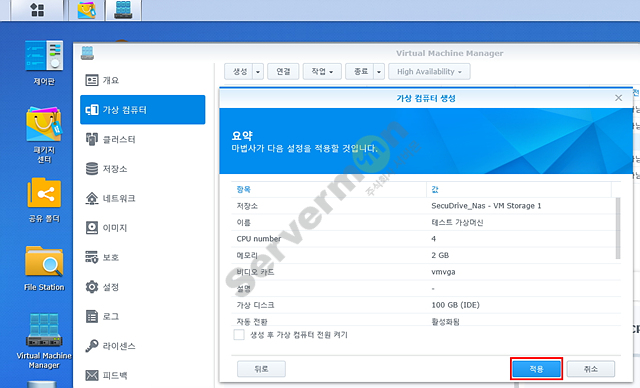Click the 종료 toolbar button
The image size is (640, 388).
(x=360, y=71)
